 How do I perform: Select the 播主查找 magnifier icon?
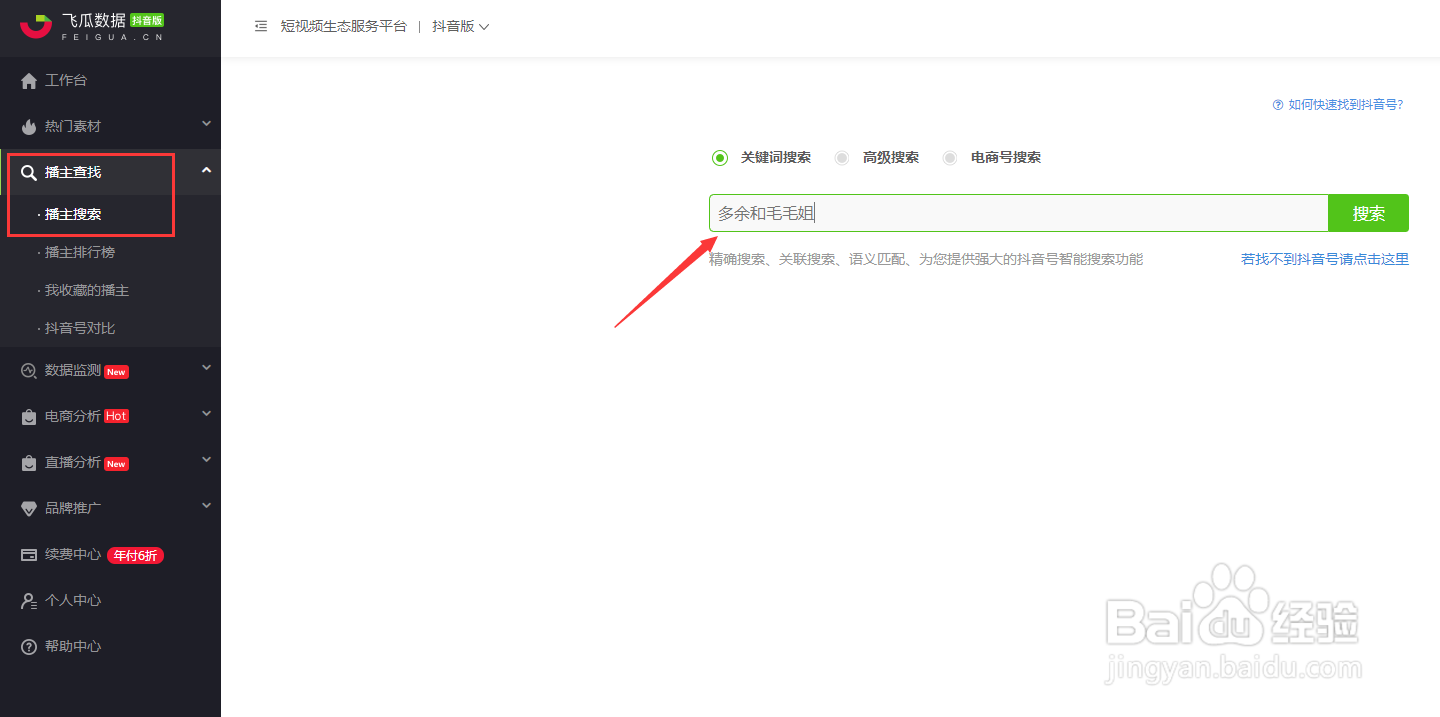click(x=28, y=171)
